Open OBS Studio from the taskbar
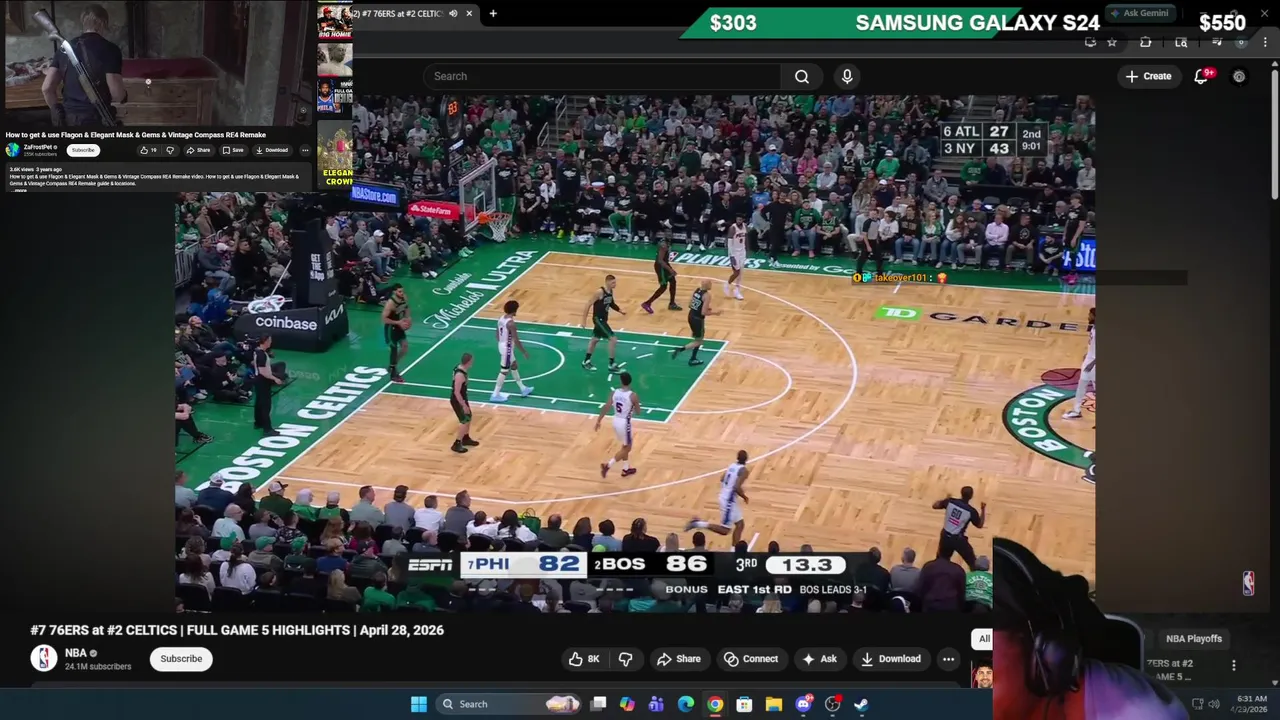This screenshot has width=1280, height=720. (832, 704)
